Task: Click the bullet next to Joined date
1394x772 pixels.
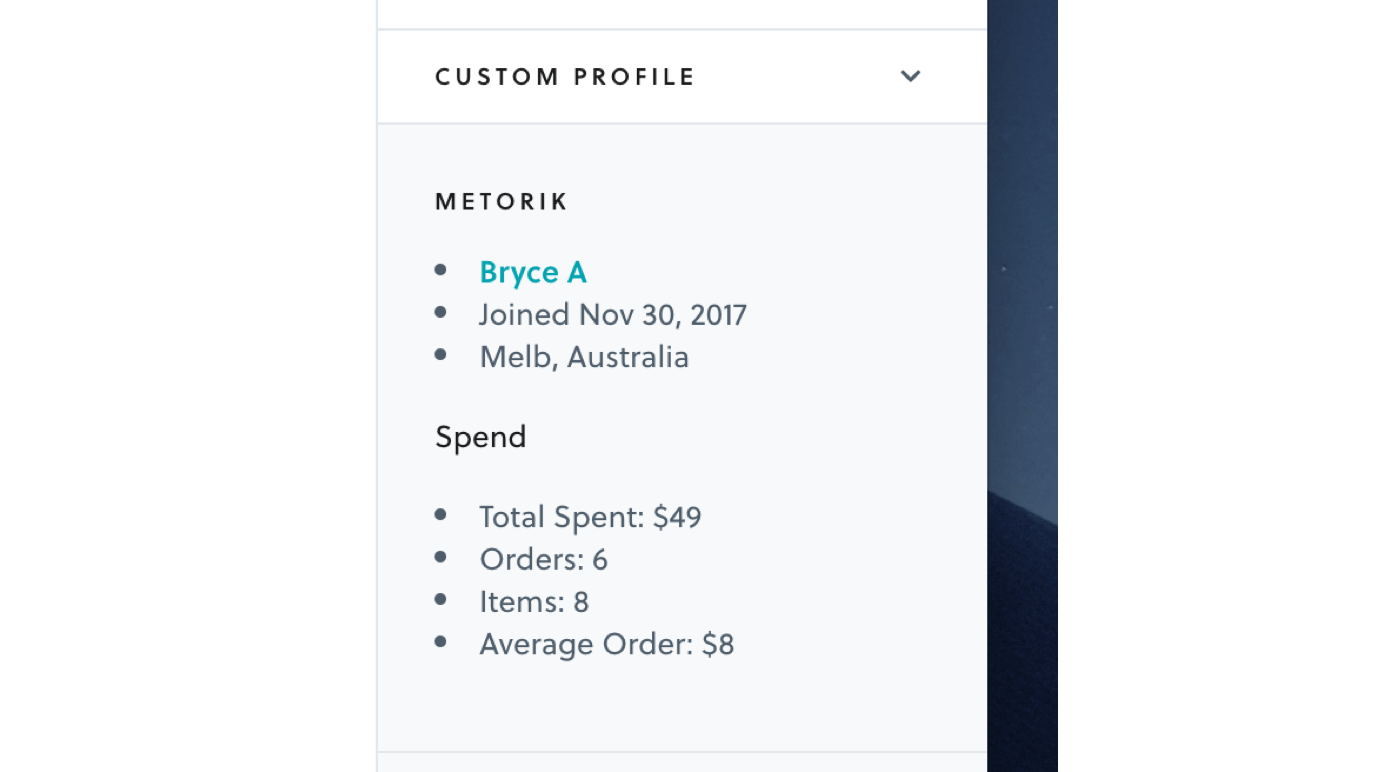Action: point(441,313)
